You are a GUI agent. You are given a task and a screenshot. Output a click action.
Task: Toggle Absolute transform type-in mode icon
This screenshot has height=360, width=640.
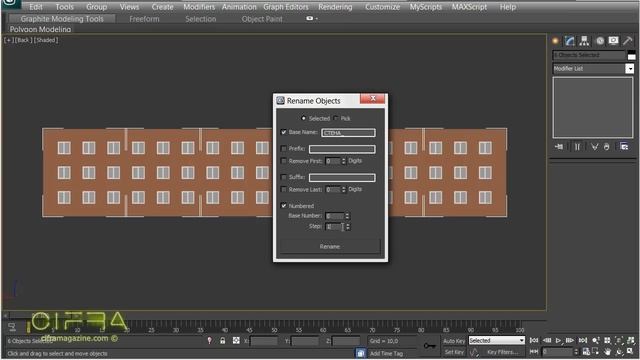236,340
